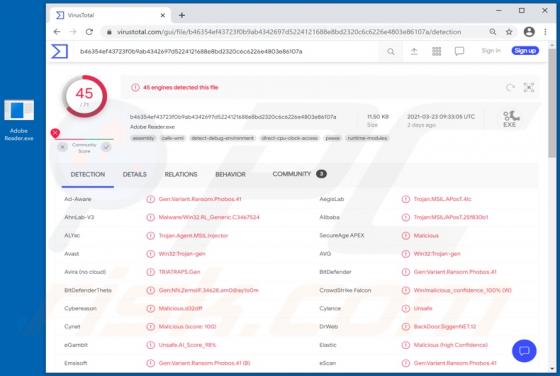Click the browser forward arrow
Image resolution: width=560 pixels, height=376 pixels.
[73, 32]
